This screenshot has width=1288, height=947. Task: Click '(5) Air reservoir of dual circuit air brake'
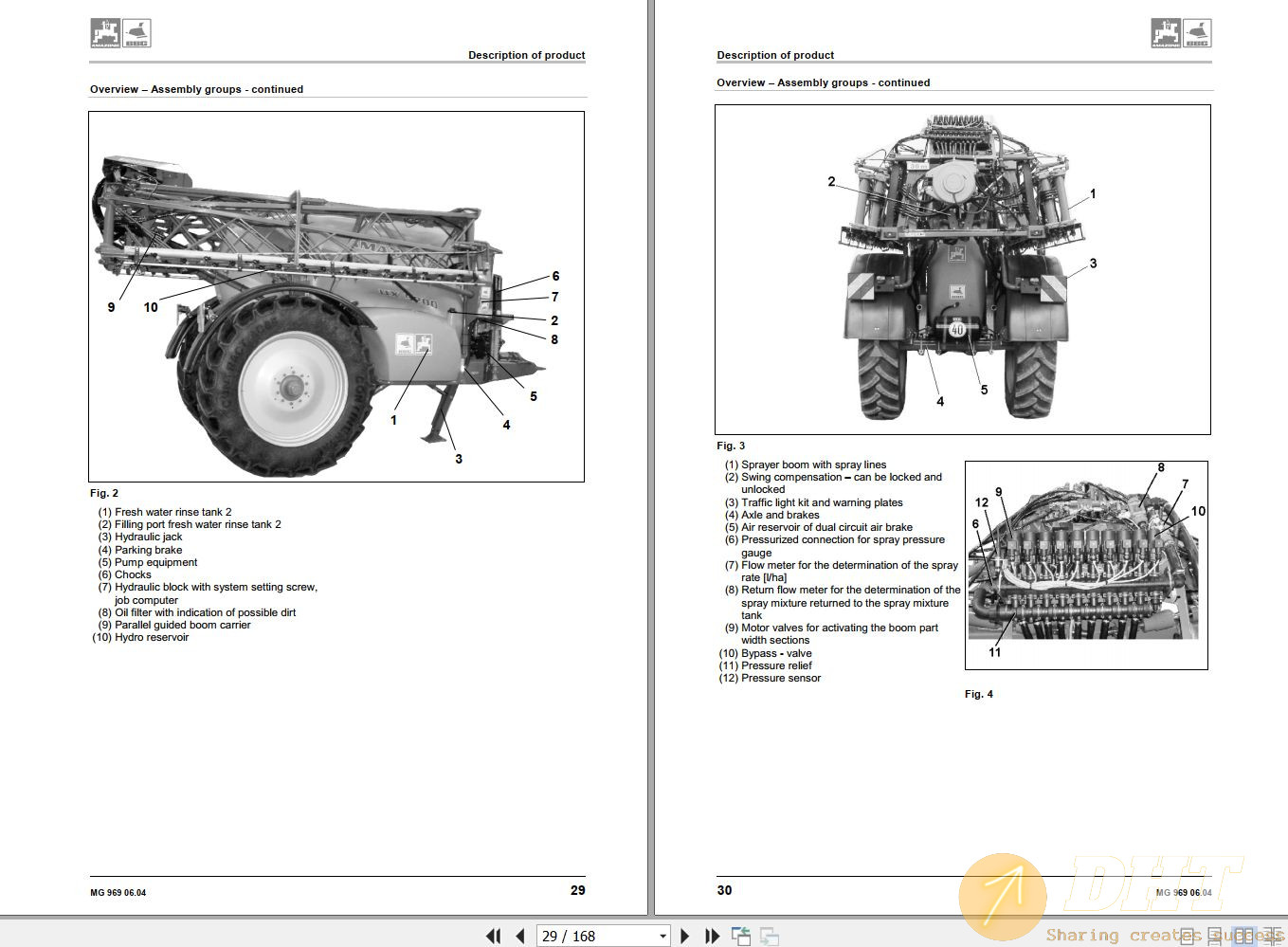pos(819,527)
